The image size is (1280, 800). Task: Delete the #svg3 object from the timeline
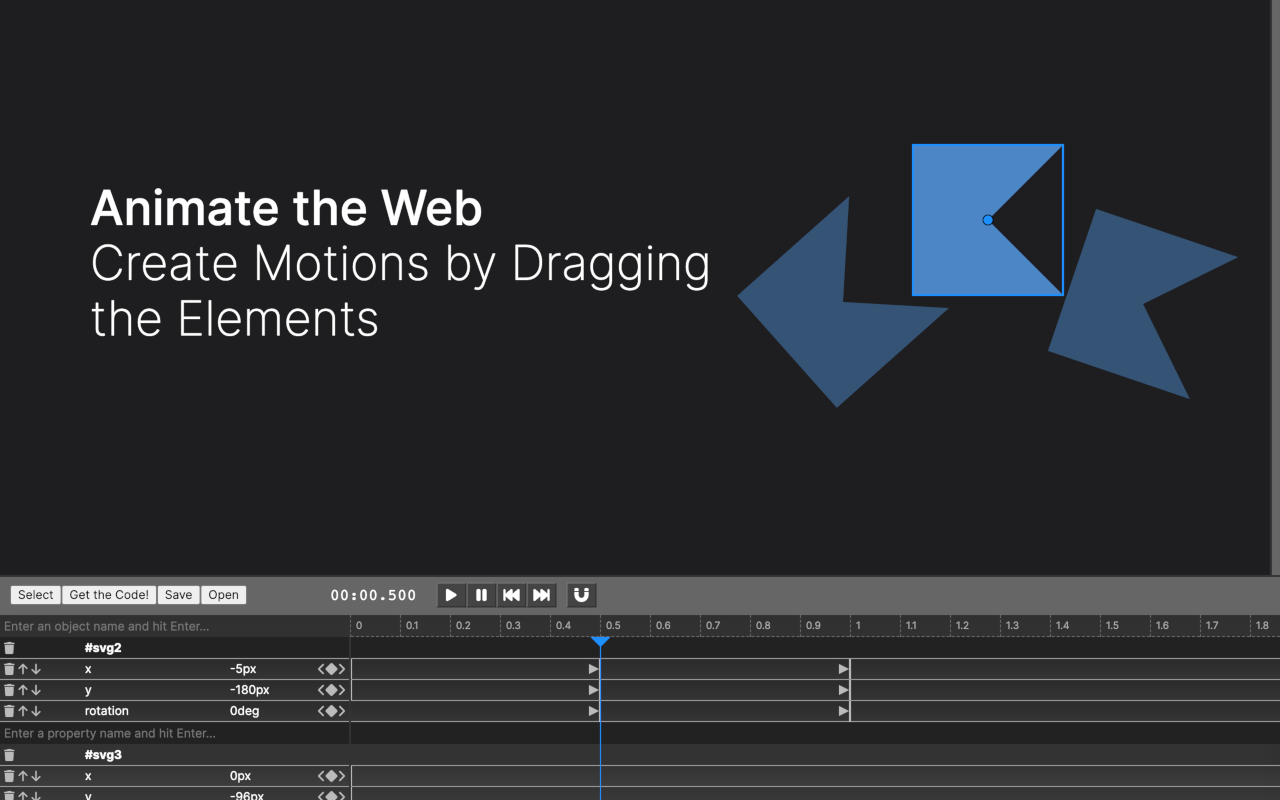coord(9,755)
